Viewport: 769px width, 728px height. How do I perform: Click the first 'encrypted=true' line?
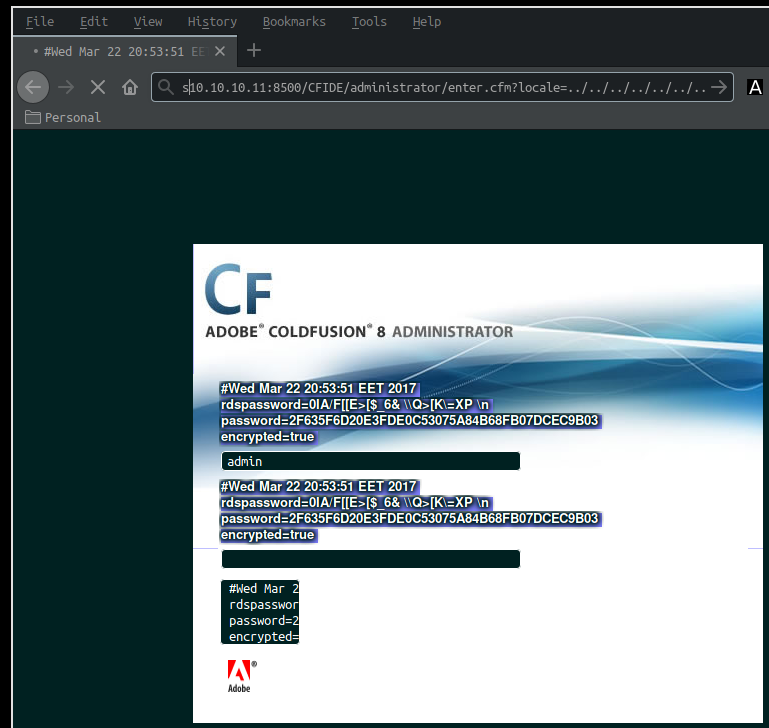tap(267, 437)
